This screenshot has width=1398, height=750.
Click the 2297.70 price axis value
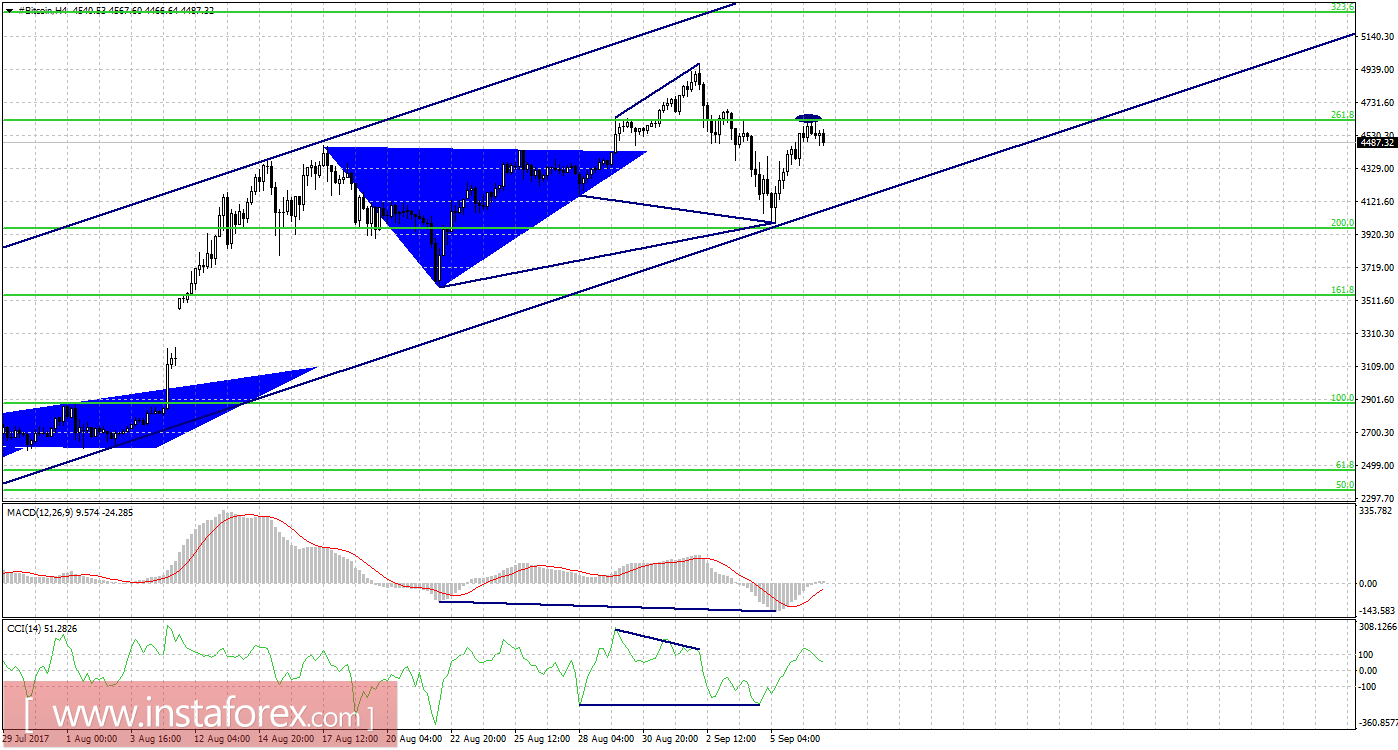click(x=1377, y=497)
